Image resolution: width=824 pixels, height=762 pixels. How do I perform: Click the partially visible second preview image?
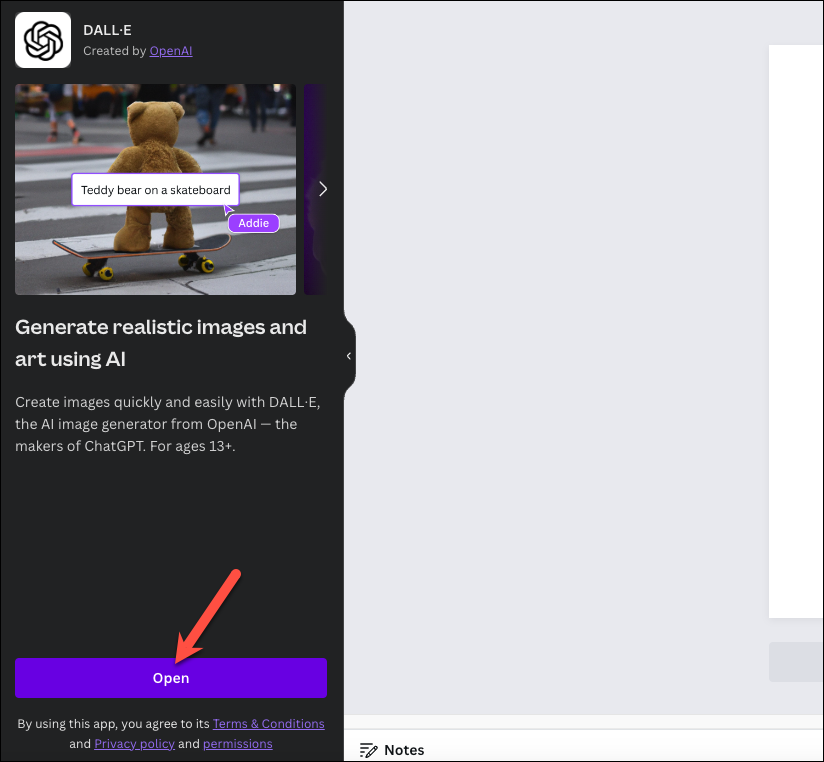[x=314, y=189]
